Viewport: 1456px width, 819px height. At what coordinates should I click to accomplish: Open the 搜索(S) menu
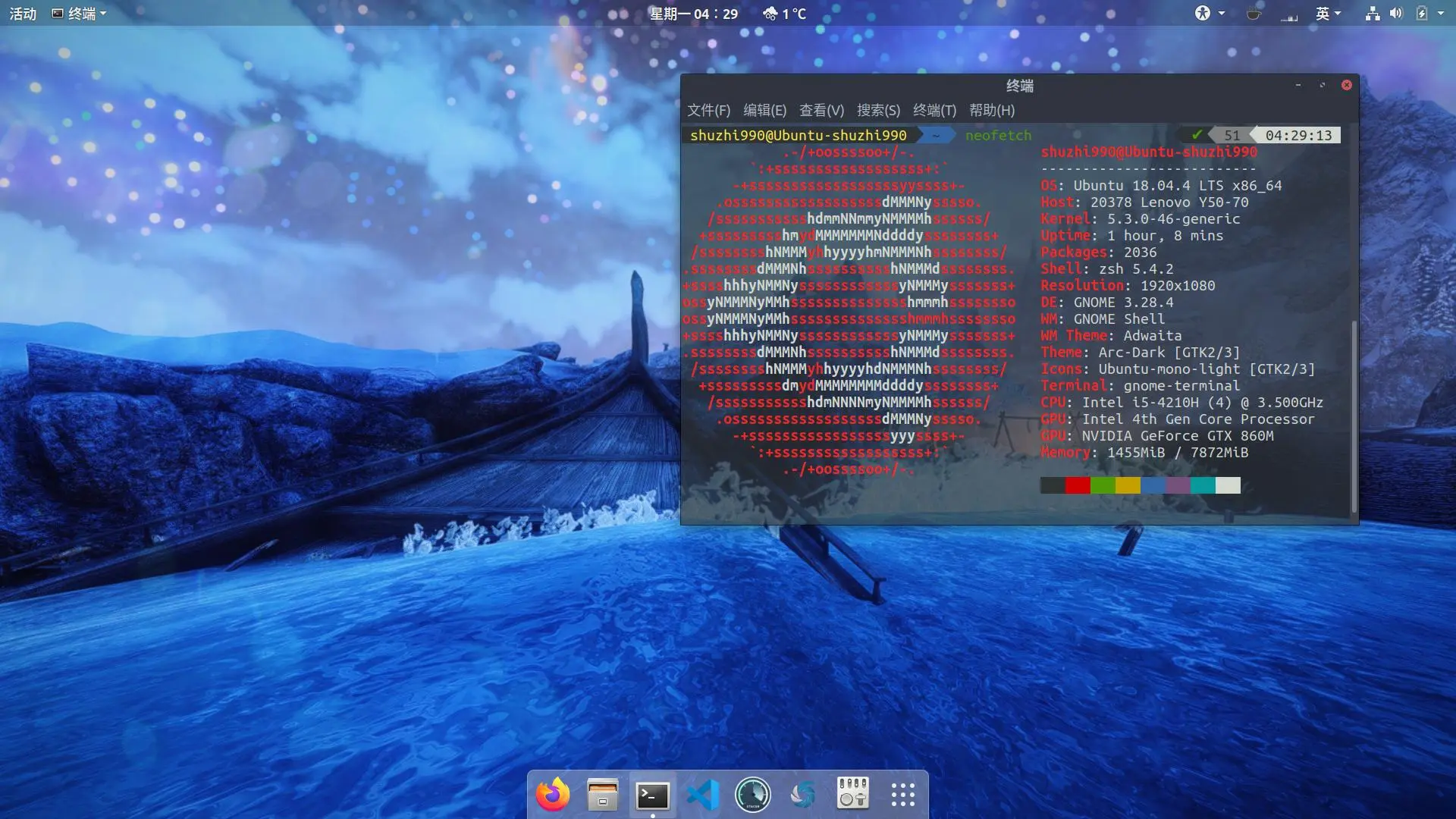pyautogui.click(x=878, y=111)
